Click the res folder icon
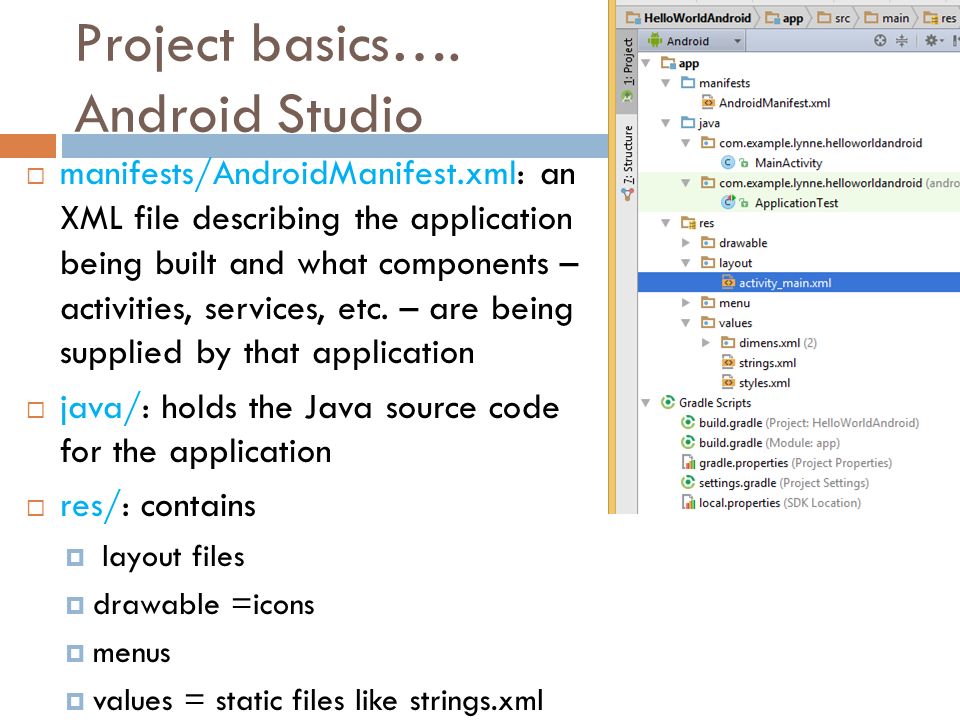The image size is (960, 720). (688, 223)
